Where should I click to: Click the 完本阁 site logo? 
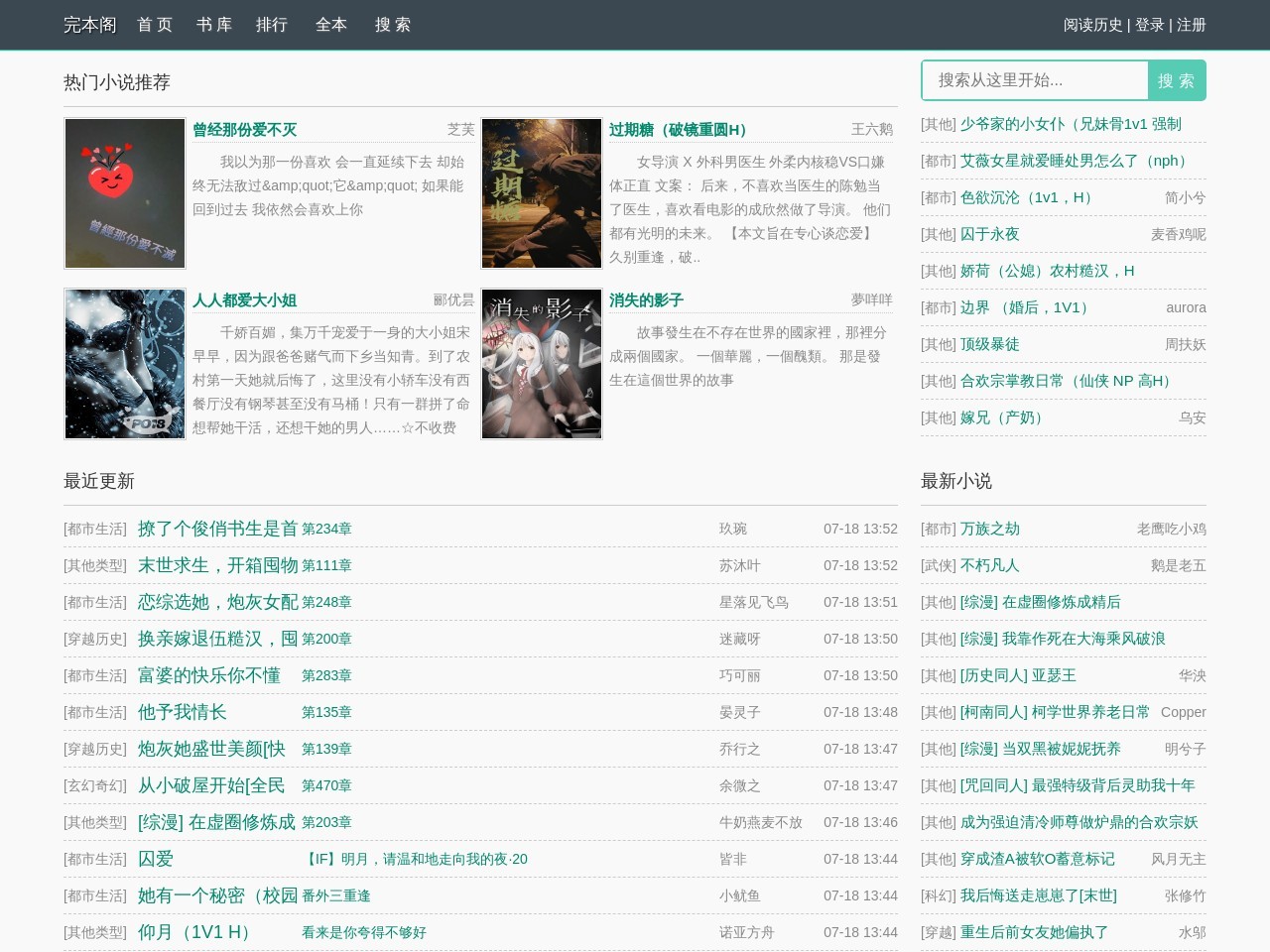point(89,25)
